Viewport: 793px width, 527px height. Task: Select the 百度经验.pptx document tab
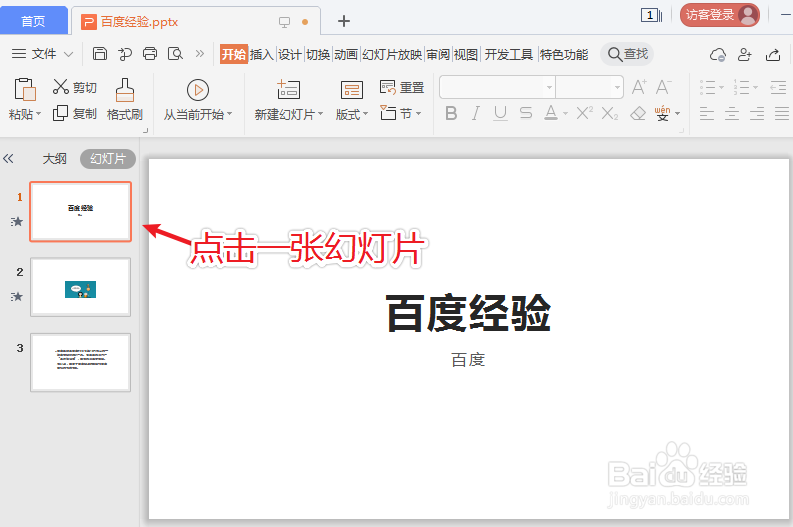point(196,22)
